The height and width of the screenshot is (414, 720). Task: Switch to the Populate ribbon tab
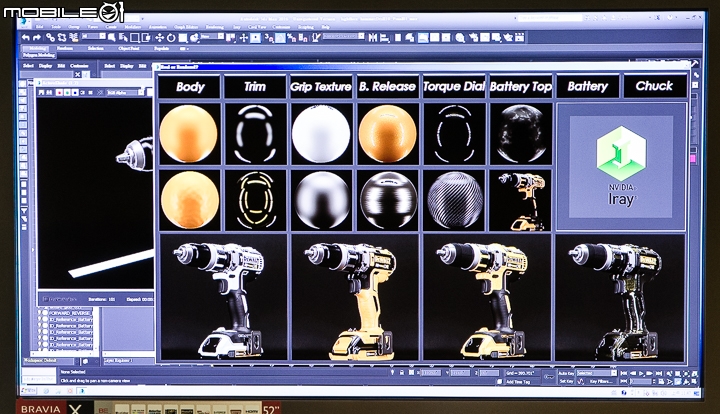pyautogui.click(x=161, y=48)
